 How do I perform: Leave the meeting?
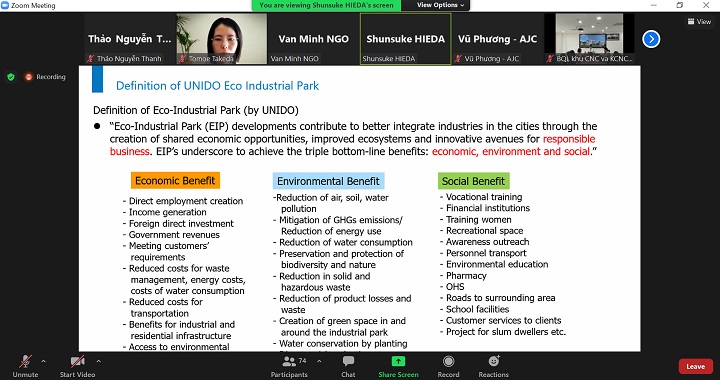pyautogui.click(x=695, y=366)
